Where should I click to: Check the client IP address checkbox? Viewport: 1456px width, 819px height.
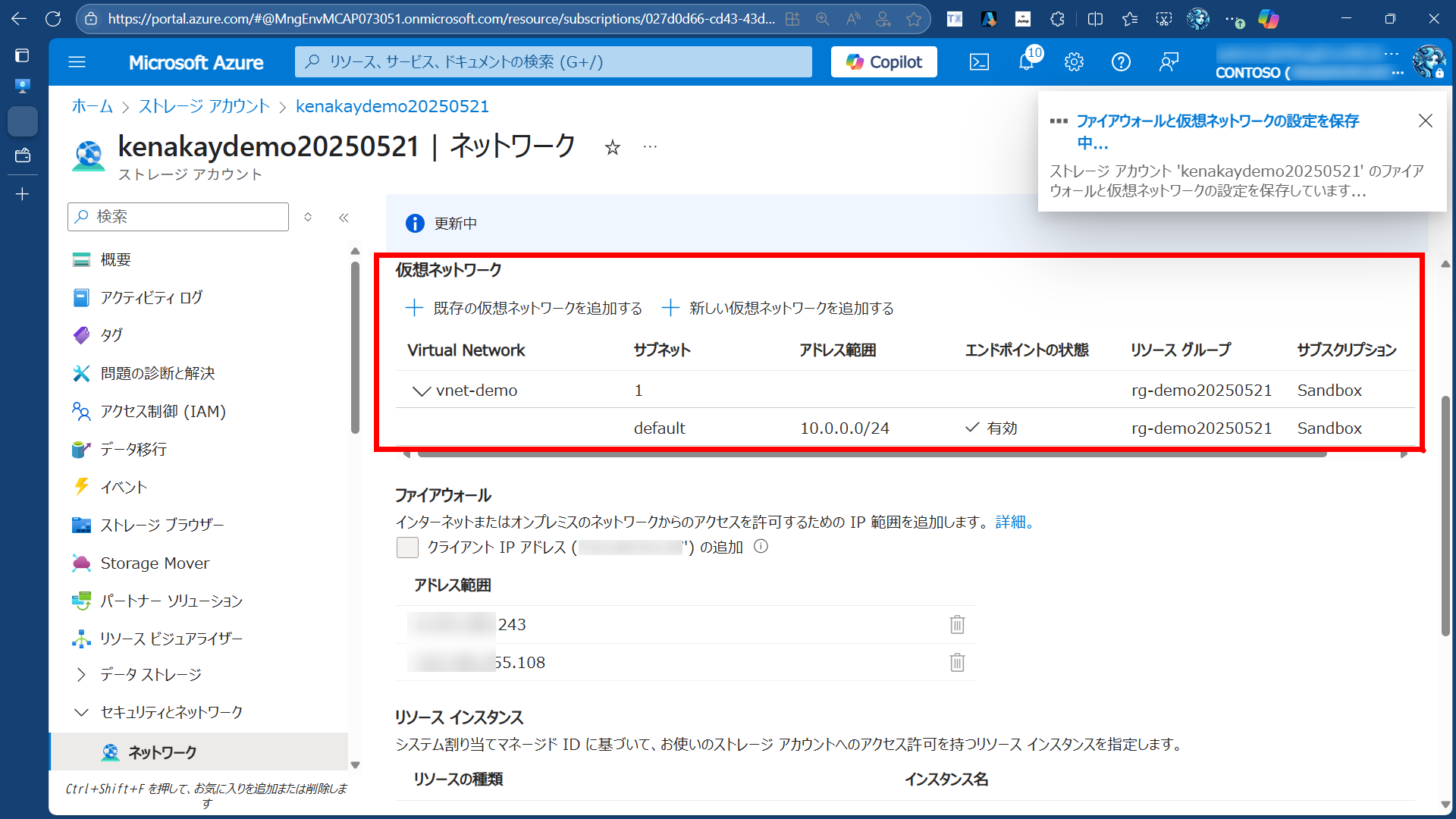[407, 548]
